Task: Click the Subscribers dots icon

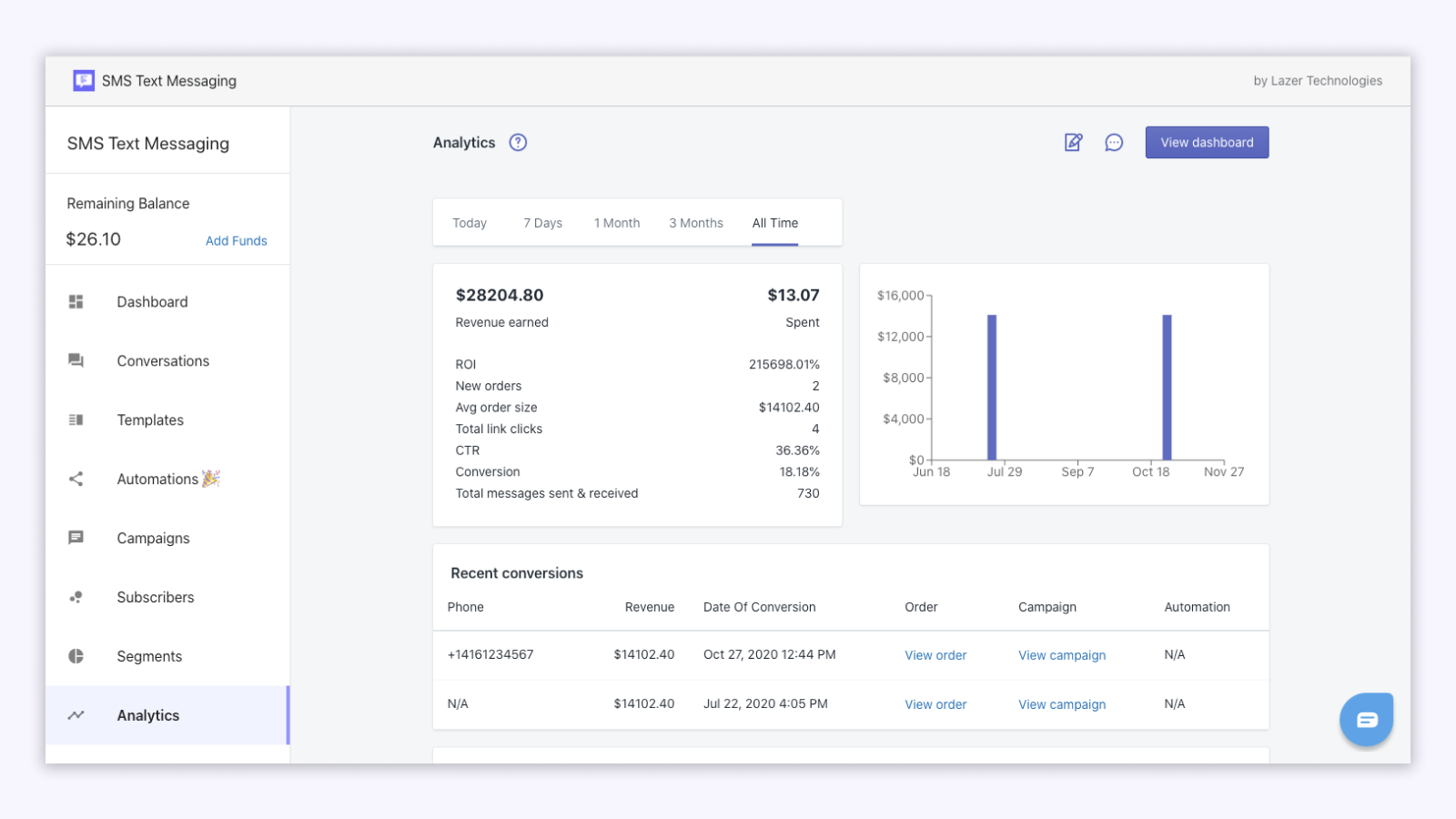Action: coord(76,597)
